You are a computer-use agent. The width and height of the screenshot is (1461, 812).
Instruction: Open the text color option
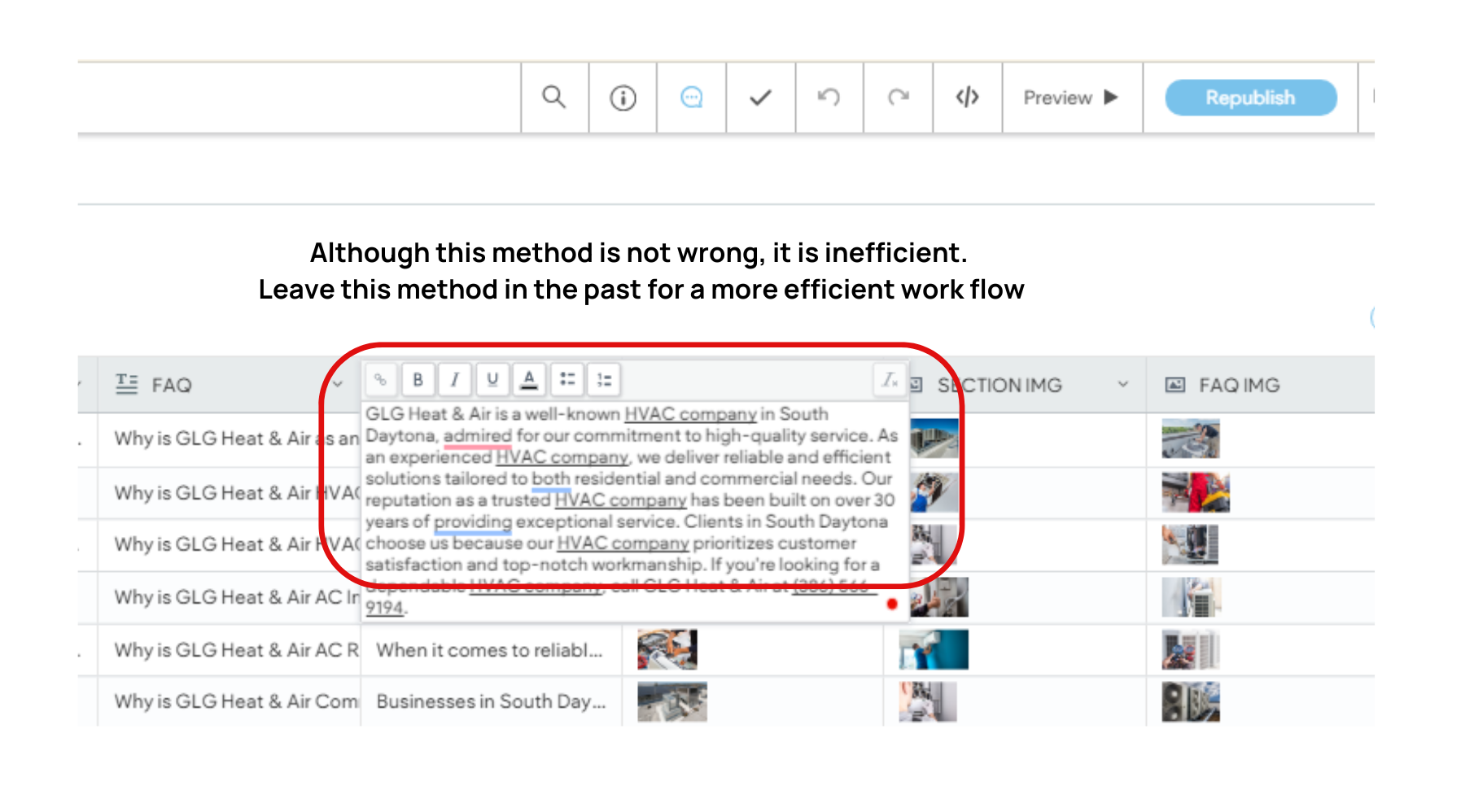pyautogui.click(x=529, y=379)
